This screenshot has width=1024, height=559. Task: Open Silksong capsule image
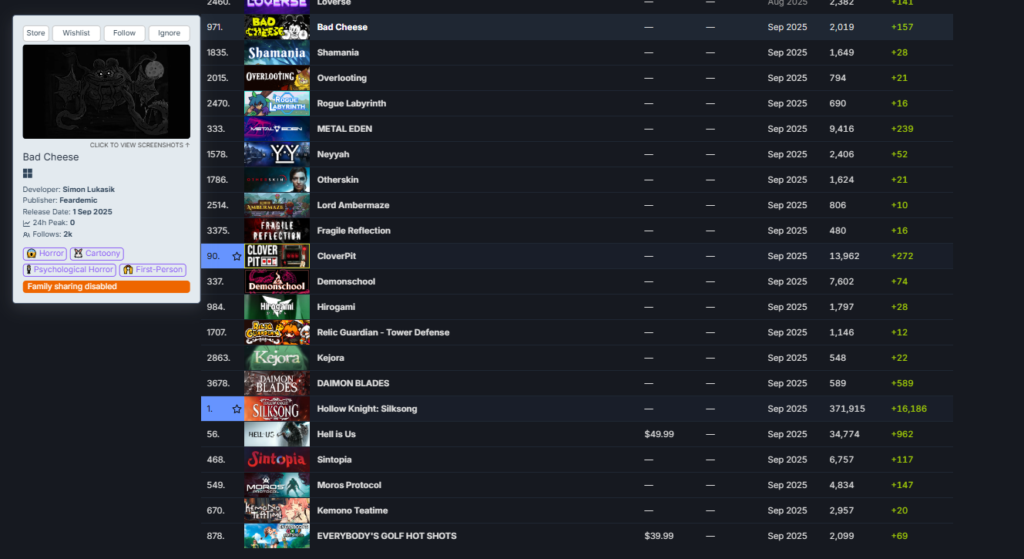277,409
